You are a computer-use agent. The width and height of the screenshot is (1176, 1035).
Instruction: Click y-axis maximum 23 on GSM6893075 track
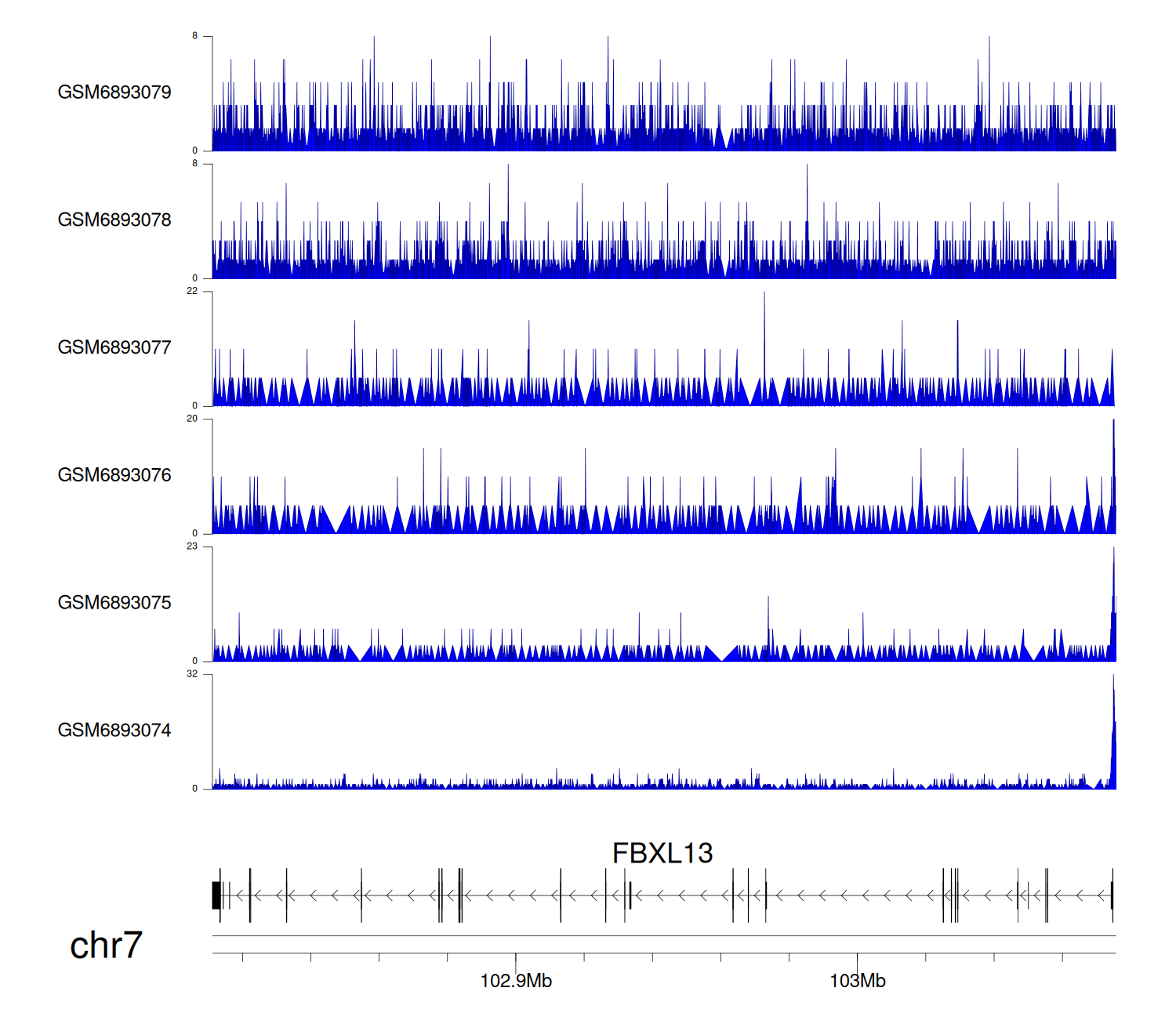coord(192,547)
